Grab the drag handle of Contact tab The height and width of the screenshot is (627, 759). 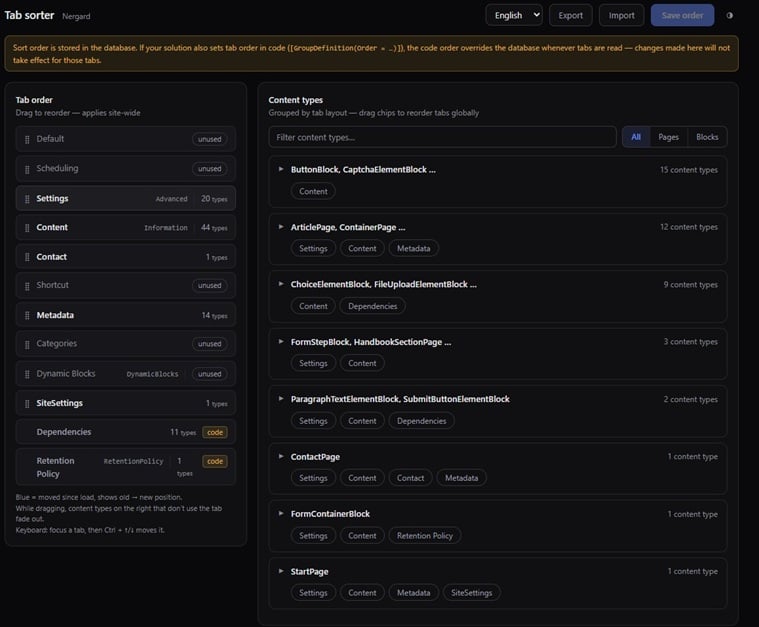[27, 257]
